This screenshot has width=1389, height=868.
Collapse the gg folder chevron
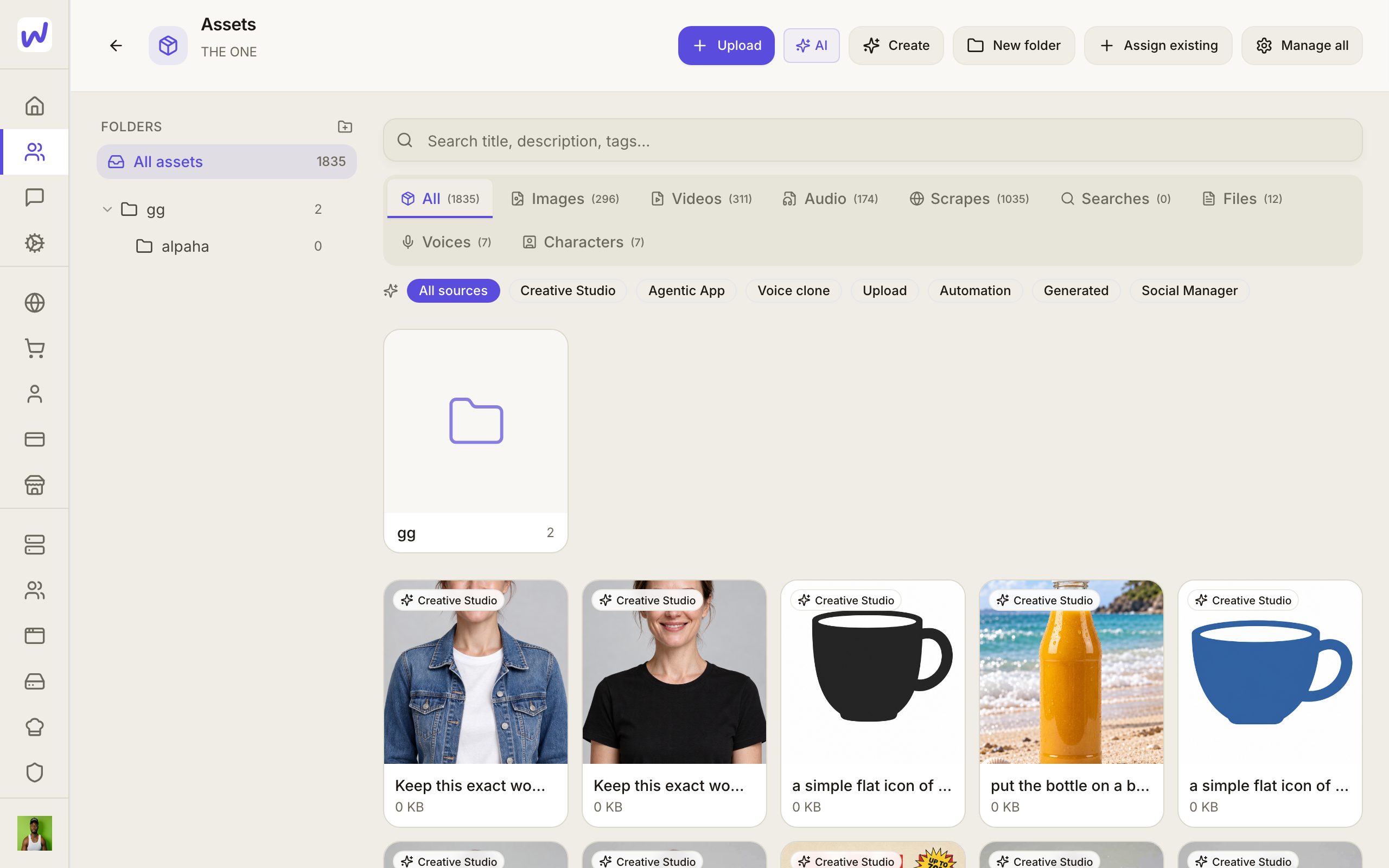pos(107,209)
